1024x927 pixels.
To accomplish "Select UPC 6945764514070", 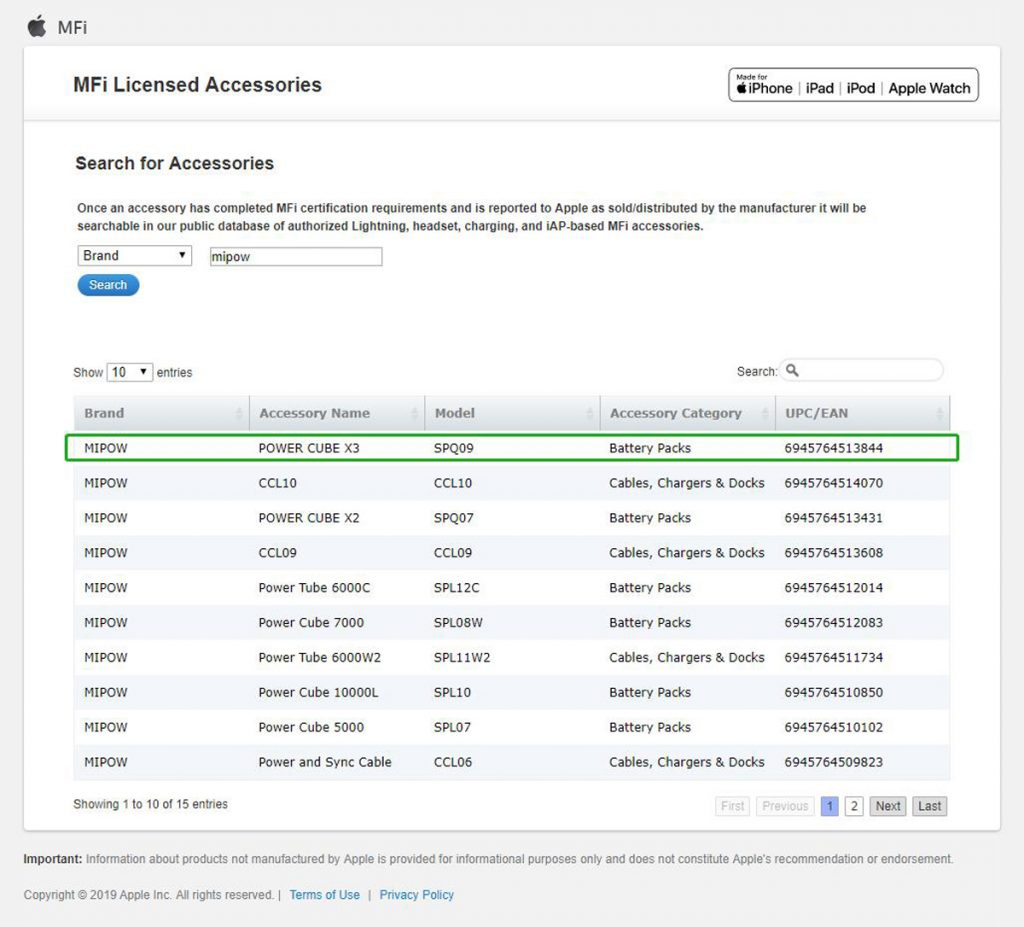I will point(833,483).
